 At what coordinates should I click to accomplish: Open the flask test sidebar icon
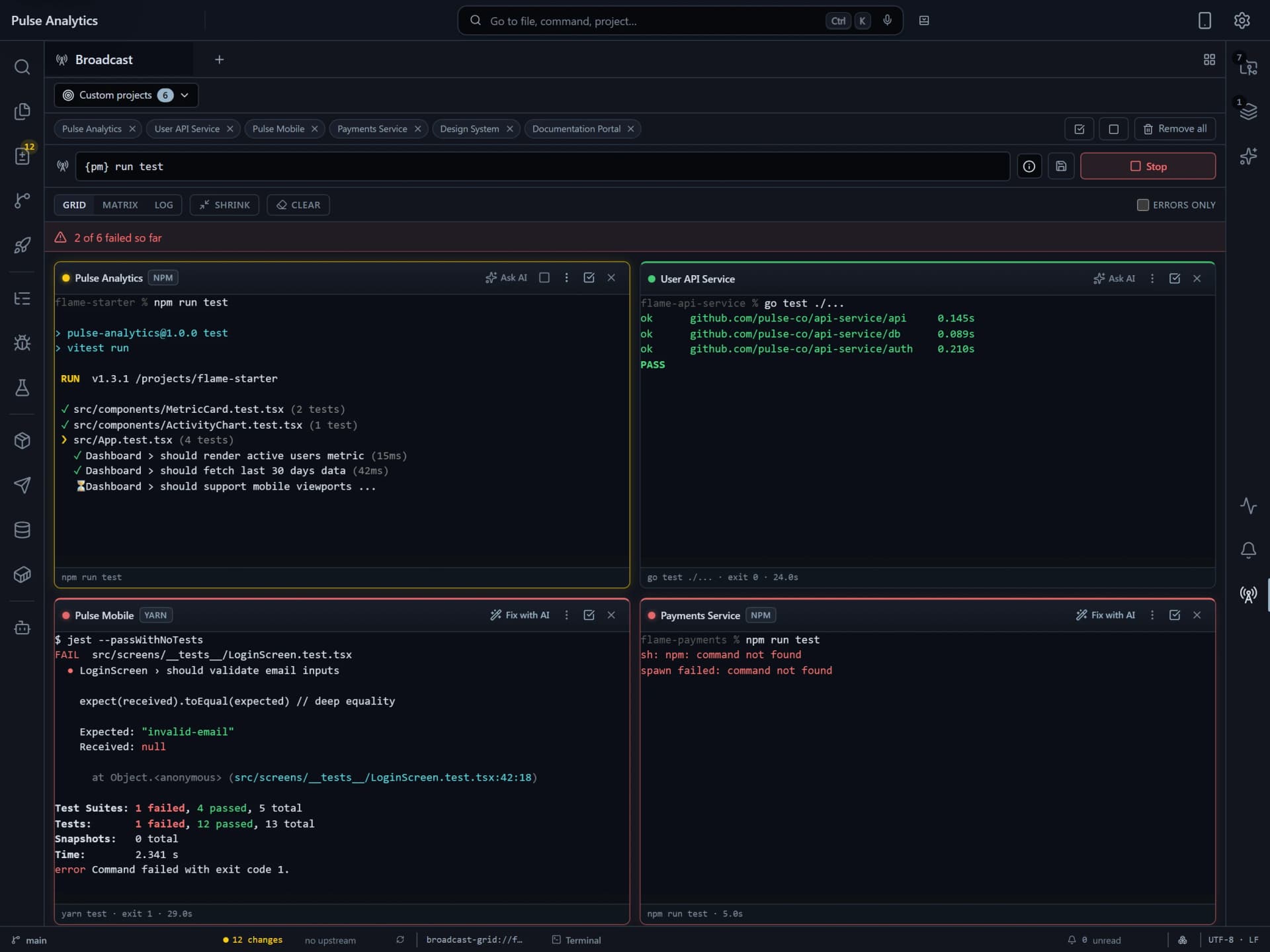(22, 388)
